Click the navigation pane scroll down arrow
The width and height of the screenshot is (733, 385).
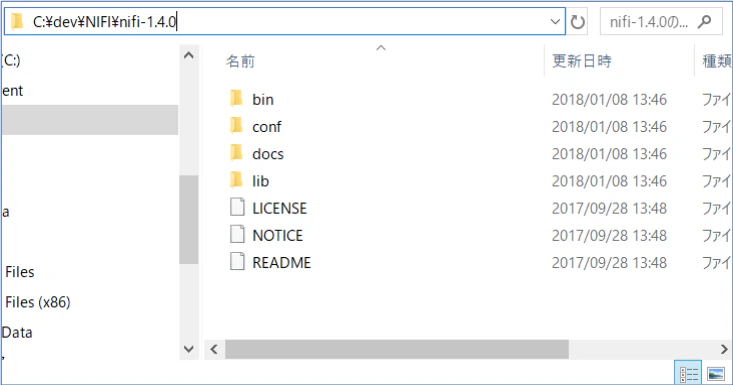(189, 349)
